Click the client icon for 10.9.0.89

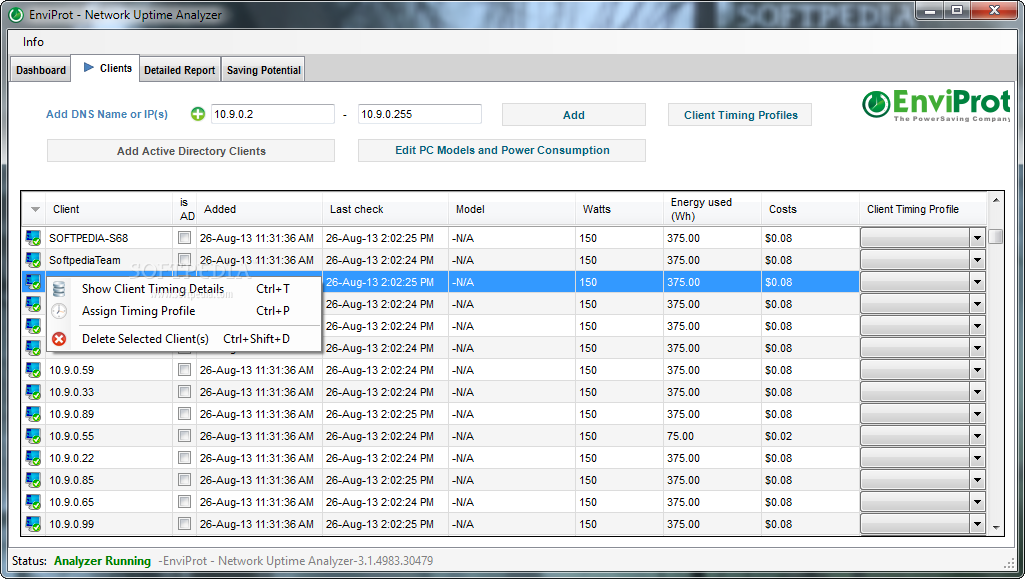[x=33, y=414]
